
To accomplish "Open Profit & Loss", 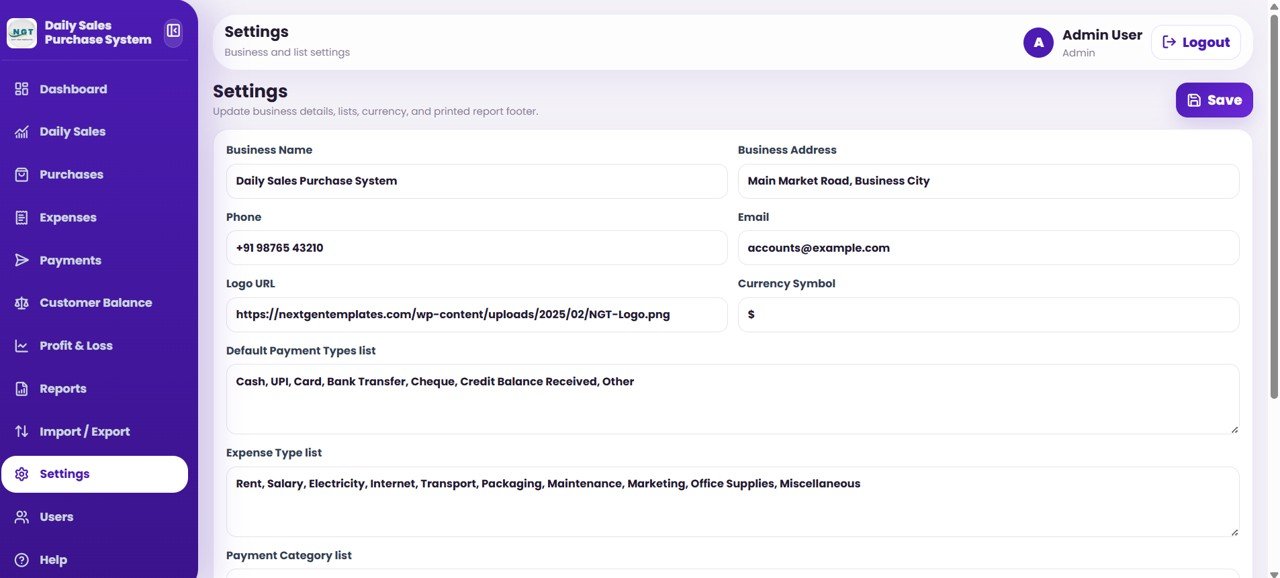I will tap(94, 346).
